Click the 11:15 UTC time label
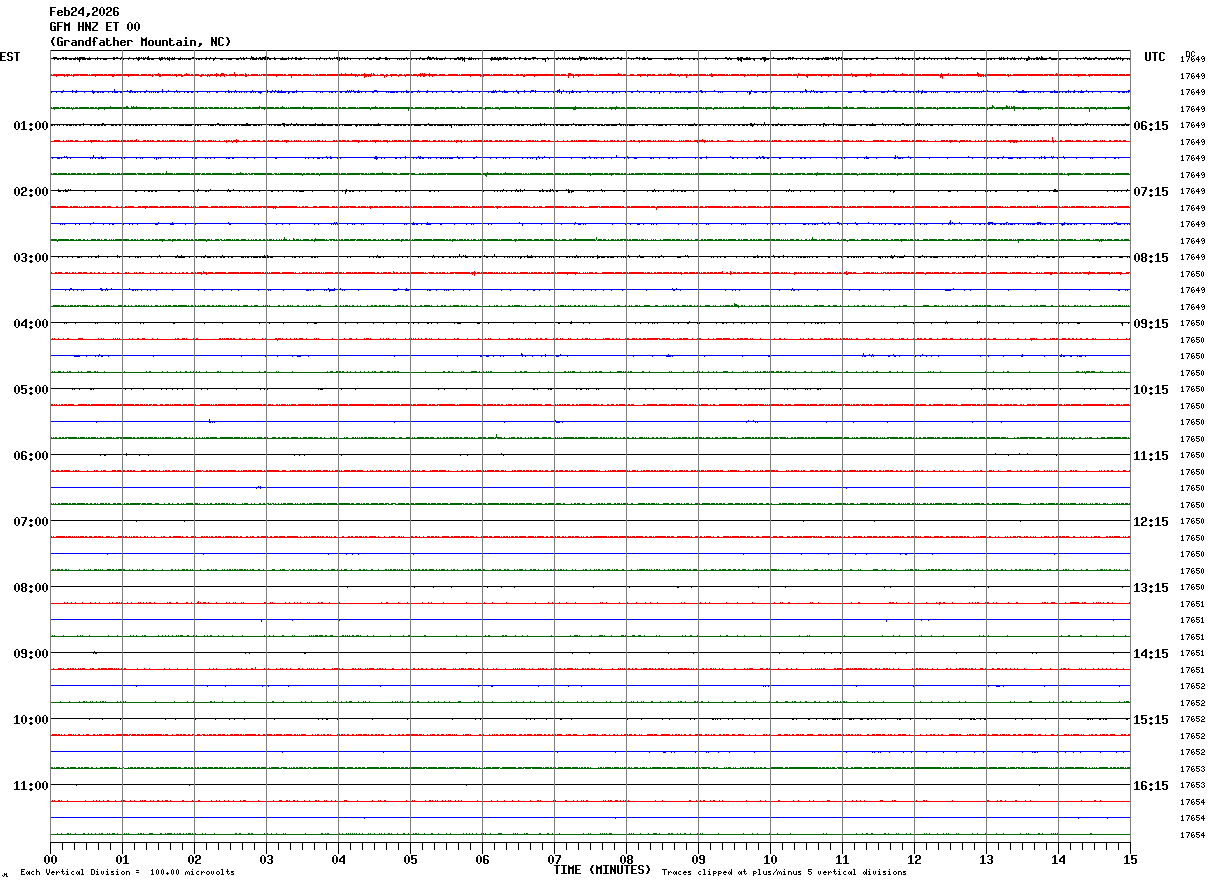 point(1151,455)
